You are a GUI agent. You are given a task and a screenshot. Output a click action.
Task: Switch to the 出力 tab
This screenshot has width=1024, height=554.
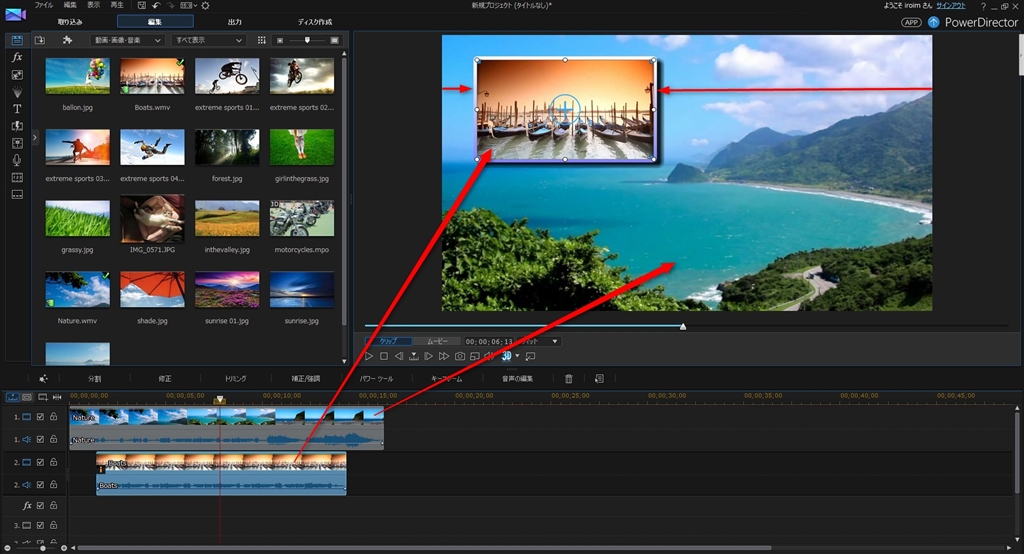pyautogui.click(x=234, y=22)
